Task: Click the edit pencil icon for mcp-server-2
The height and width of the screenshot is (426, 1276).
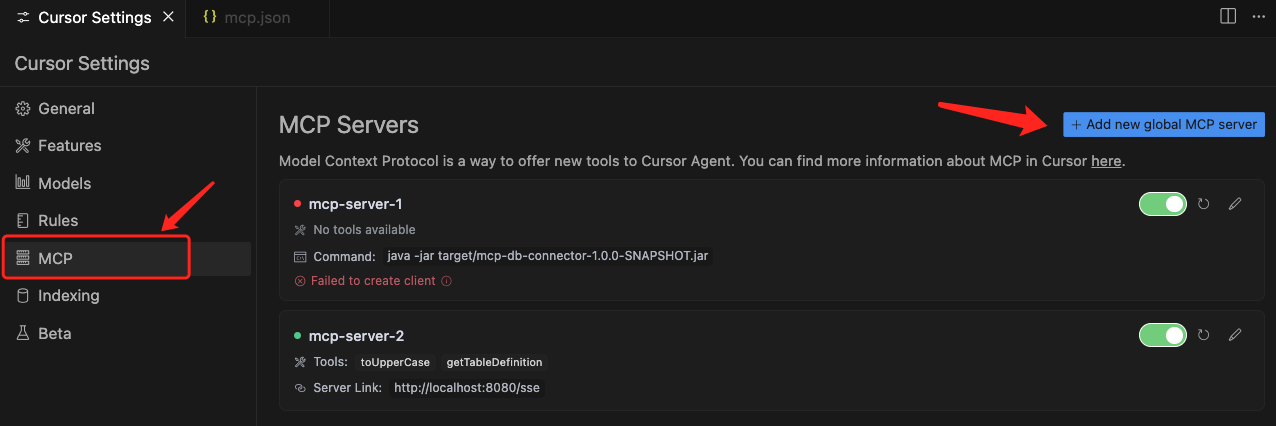Action: pos(1235,335)
